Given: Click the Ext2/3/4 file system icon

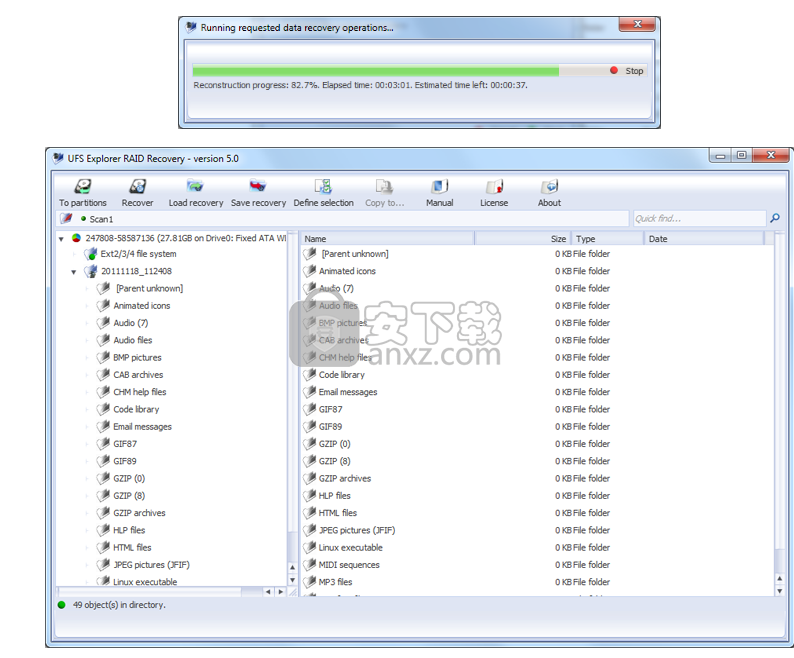Looking at the screenshot, I should 91,254.
